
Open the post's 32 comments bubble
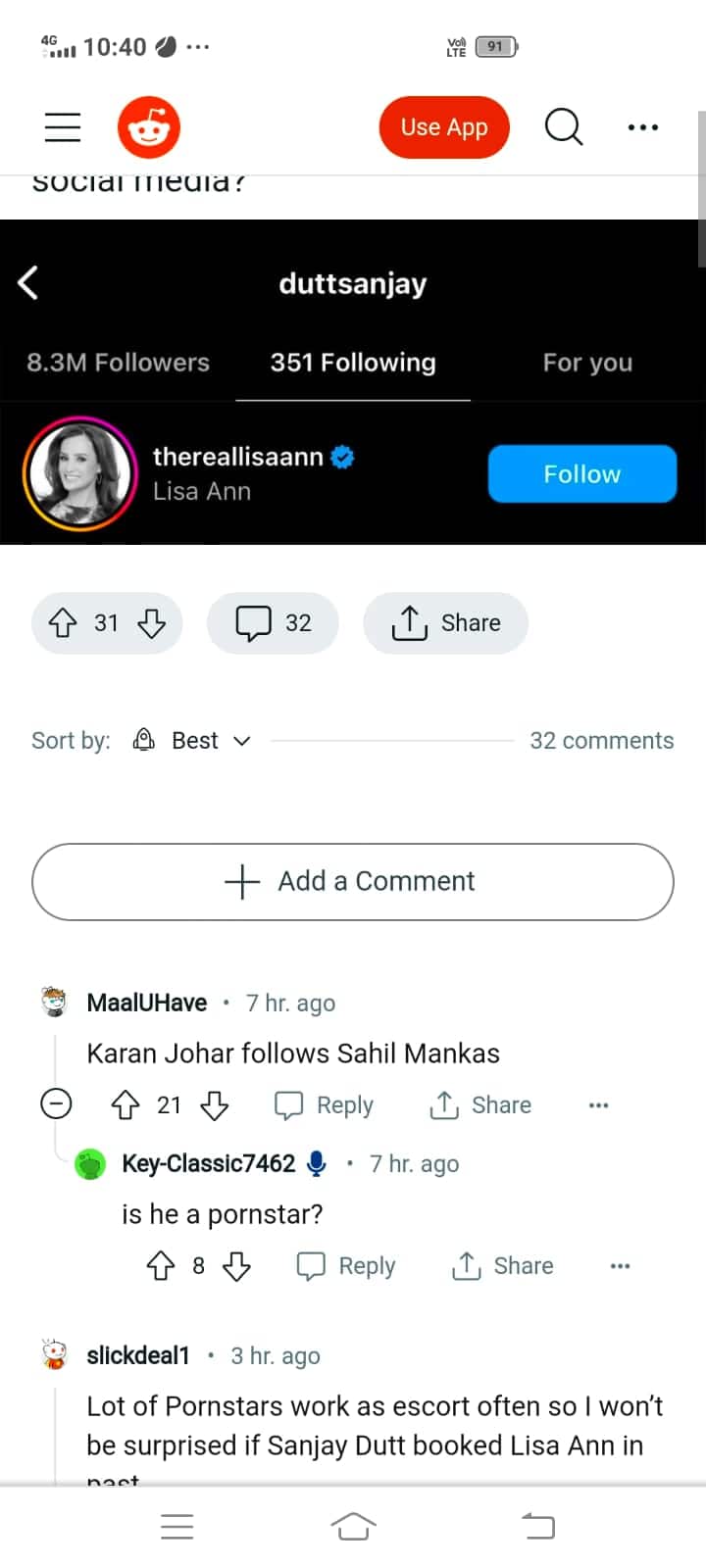pyautogui.click(x=273, y=623)
